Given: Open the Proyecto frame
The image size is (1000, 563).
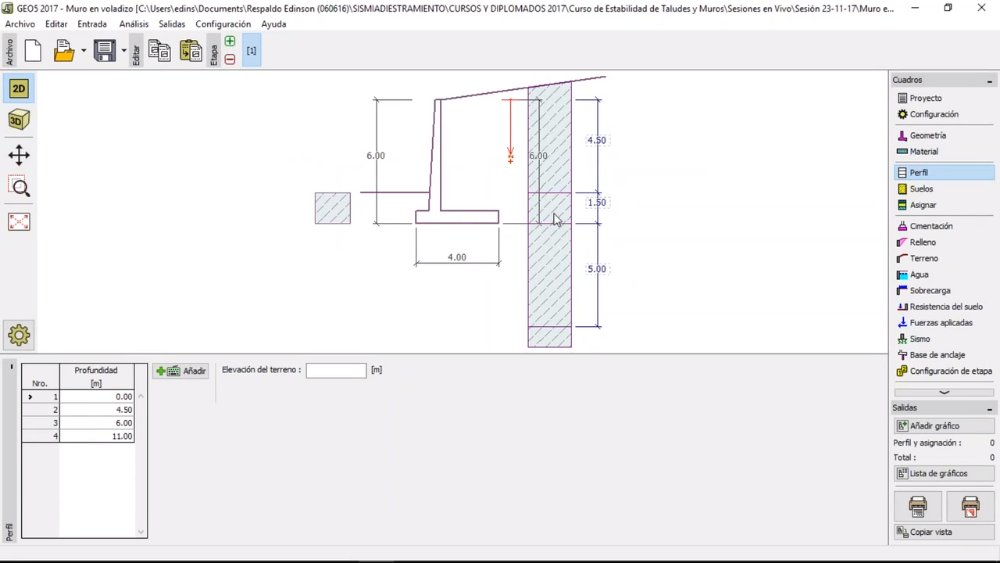Looking at the screenshot, I should tap(943, 98).
